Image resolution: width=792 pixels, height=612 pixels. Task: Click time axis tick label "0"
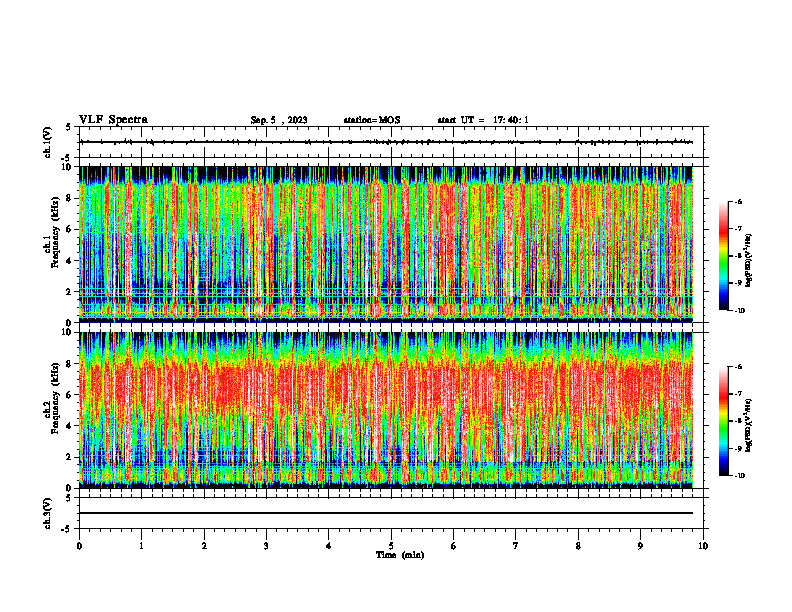[79, 546]
